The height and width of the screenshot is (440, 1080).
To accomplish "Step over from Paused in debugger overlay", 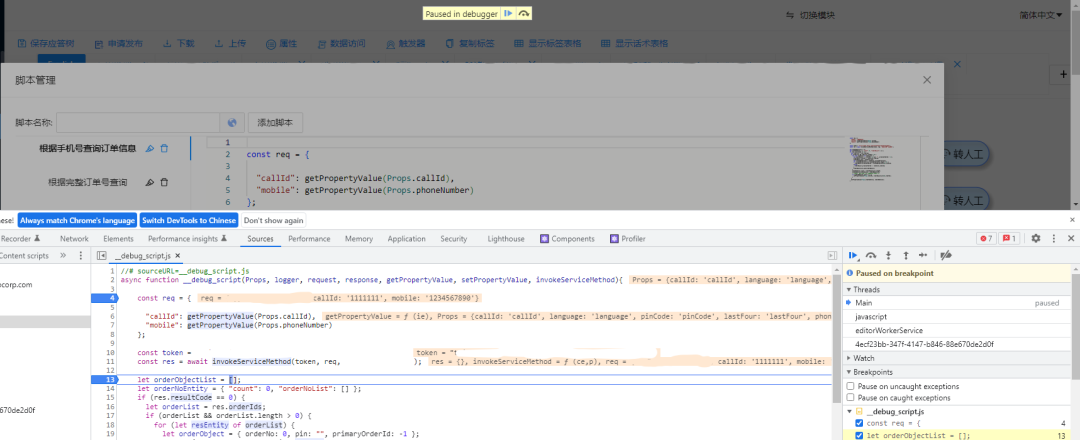I will 524,14.
